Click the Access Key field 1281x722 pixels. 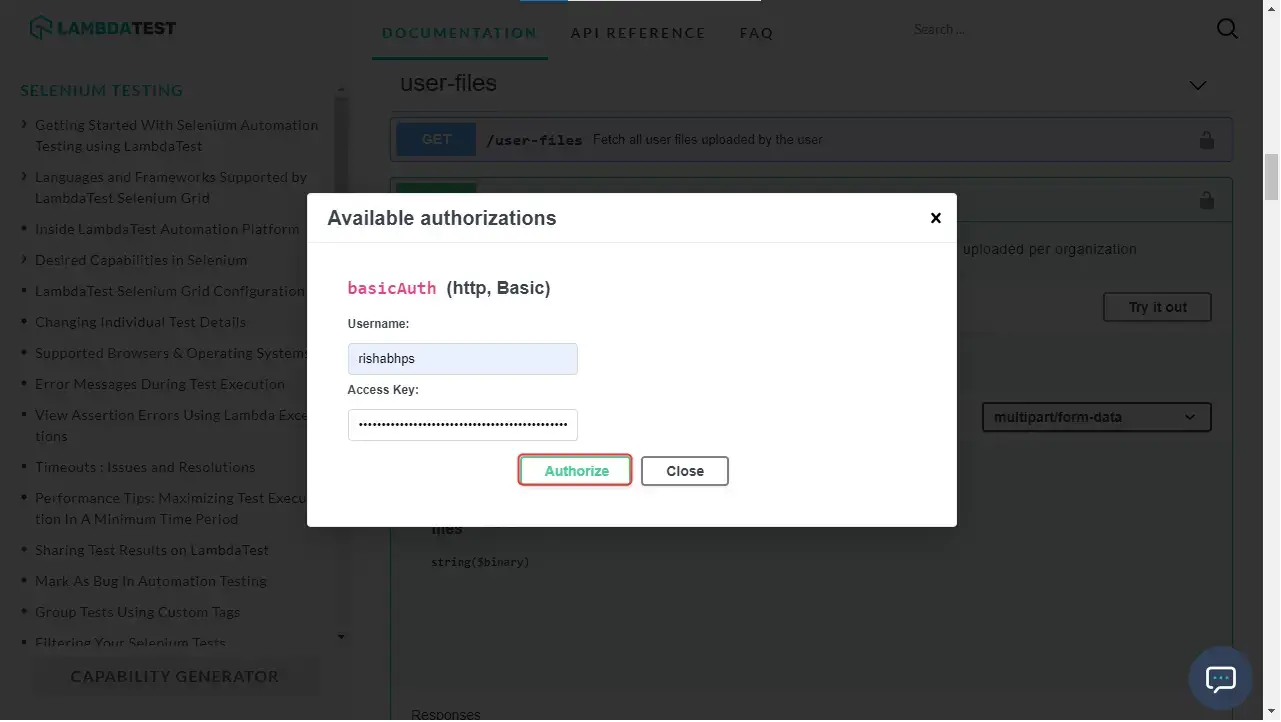pos(462,424)
